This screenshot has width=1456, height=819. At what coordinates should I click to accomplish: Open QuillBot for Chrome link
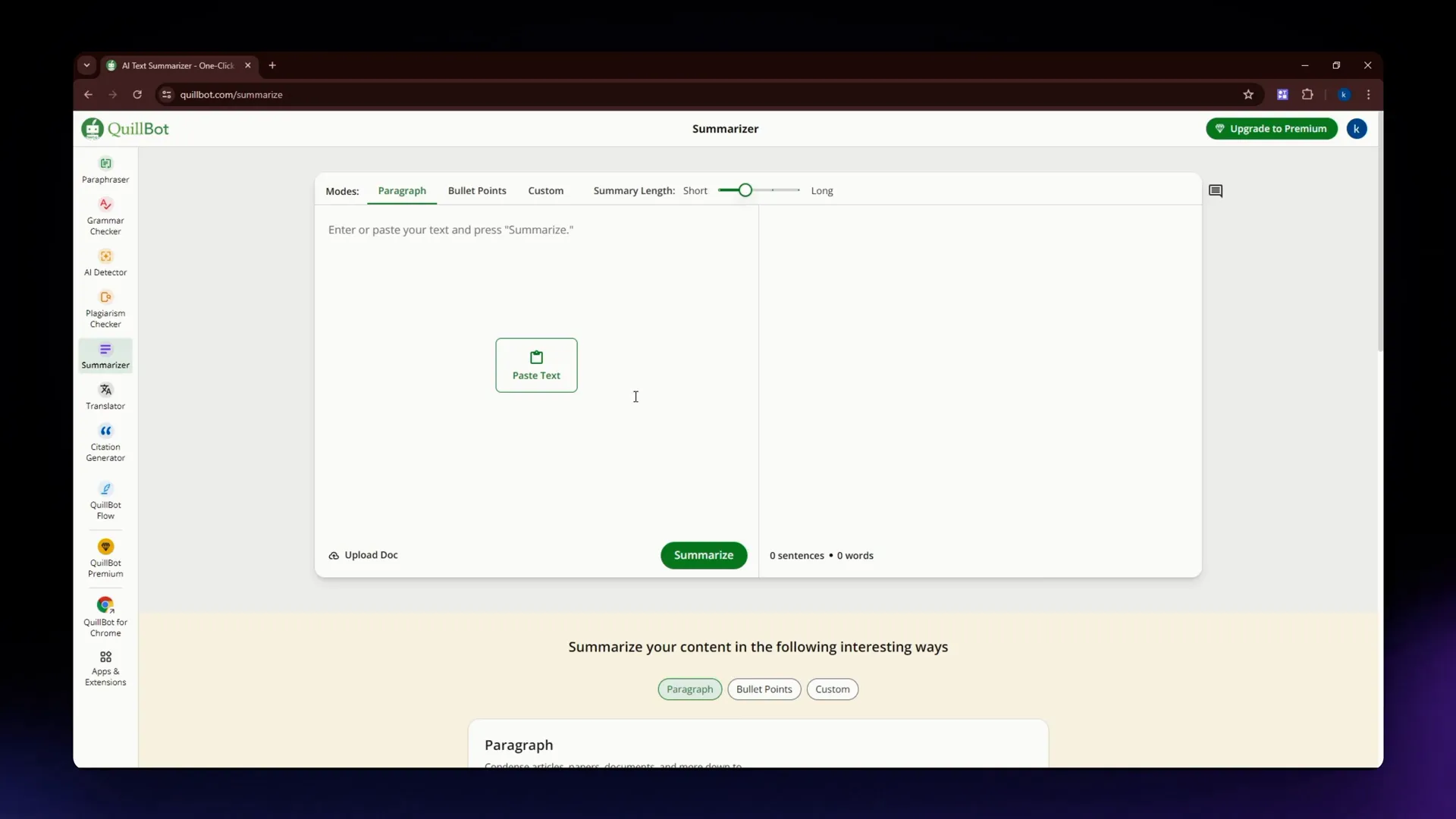105,617
